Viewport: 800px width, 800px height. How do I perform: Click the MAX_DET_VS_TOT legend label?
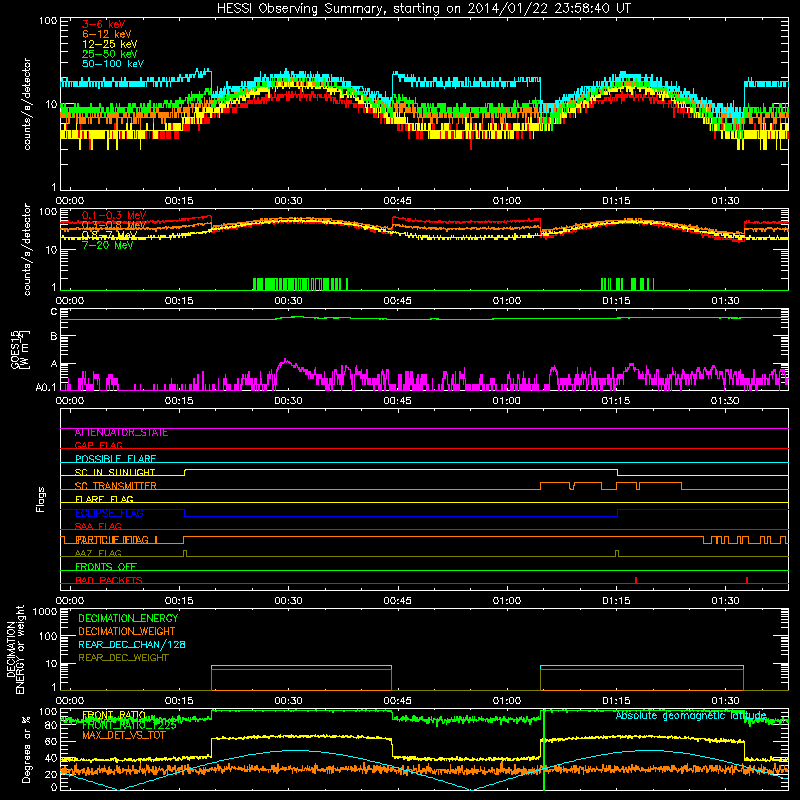click(x=123, y=735)
